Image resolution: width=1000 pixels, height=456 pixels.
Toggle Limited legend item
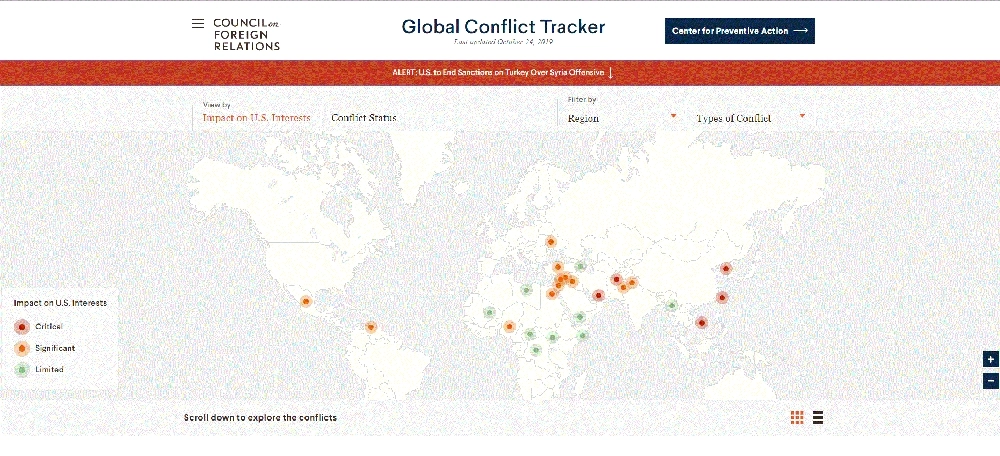pyautogui.click(x=48, y=370)
